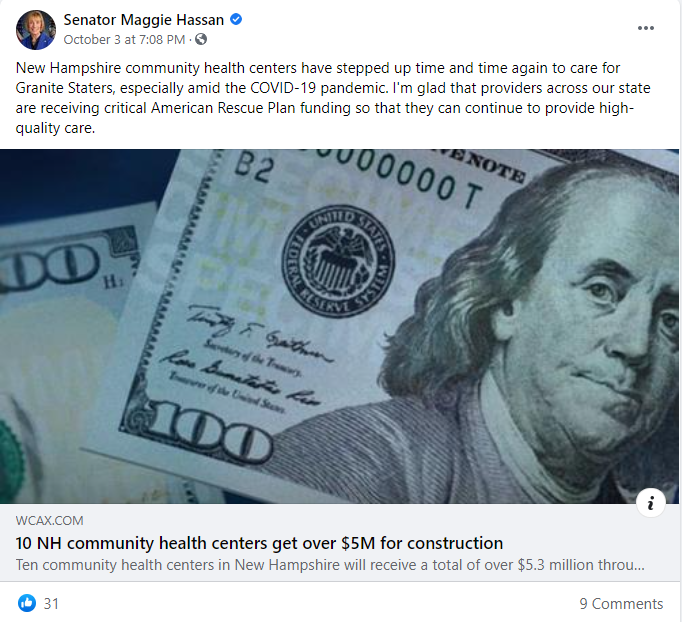Click the public audience globe icon
Viewport: 682px width, 622px height.
[x=201, y=39]
